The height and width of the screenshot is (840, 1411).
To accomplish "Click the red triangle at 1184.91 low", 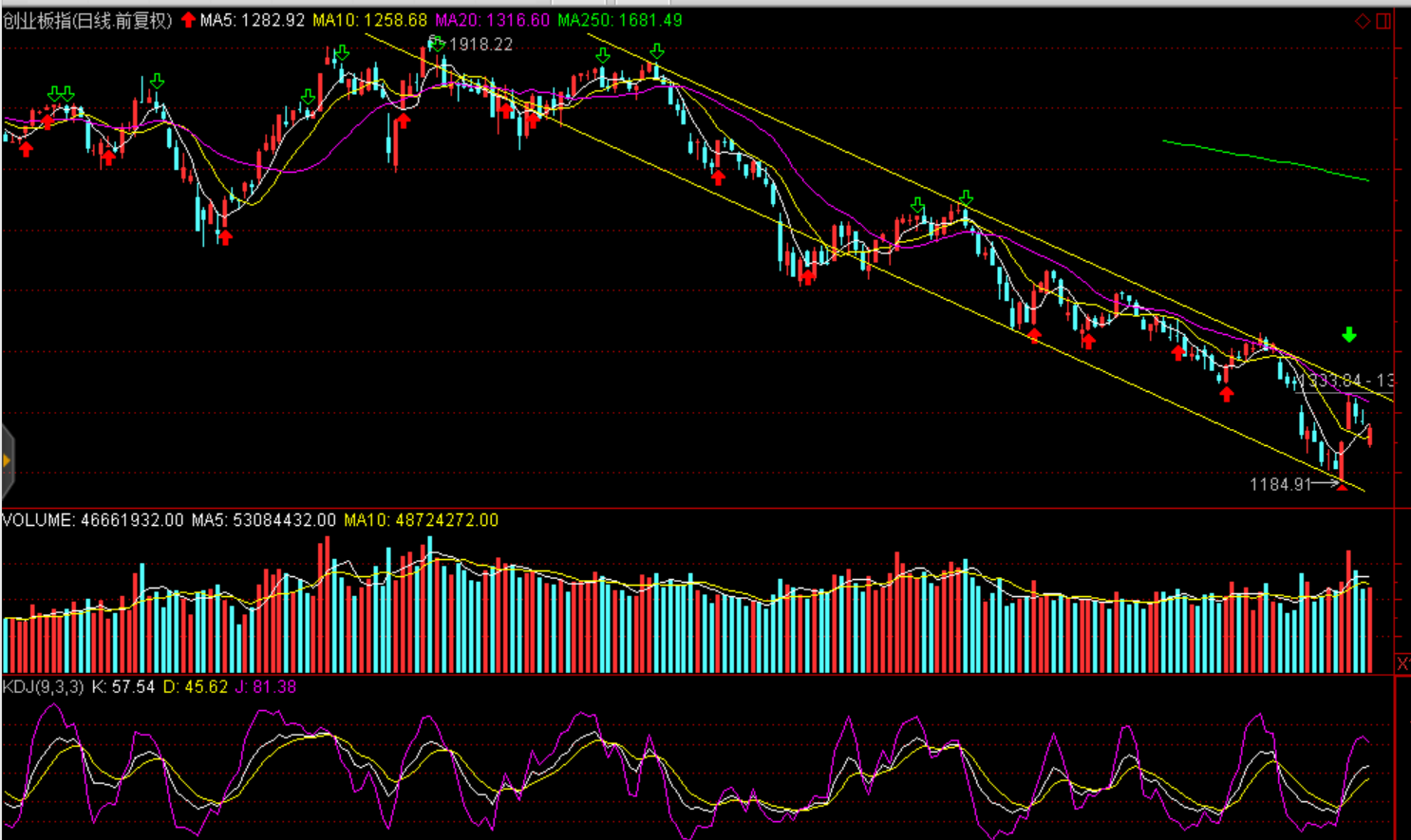I will pos(1342,486).
